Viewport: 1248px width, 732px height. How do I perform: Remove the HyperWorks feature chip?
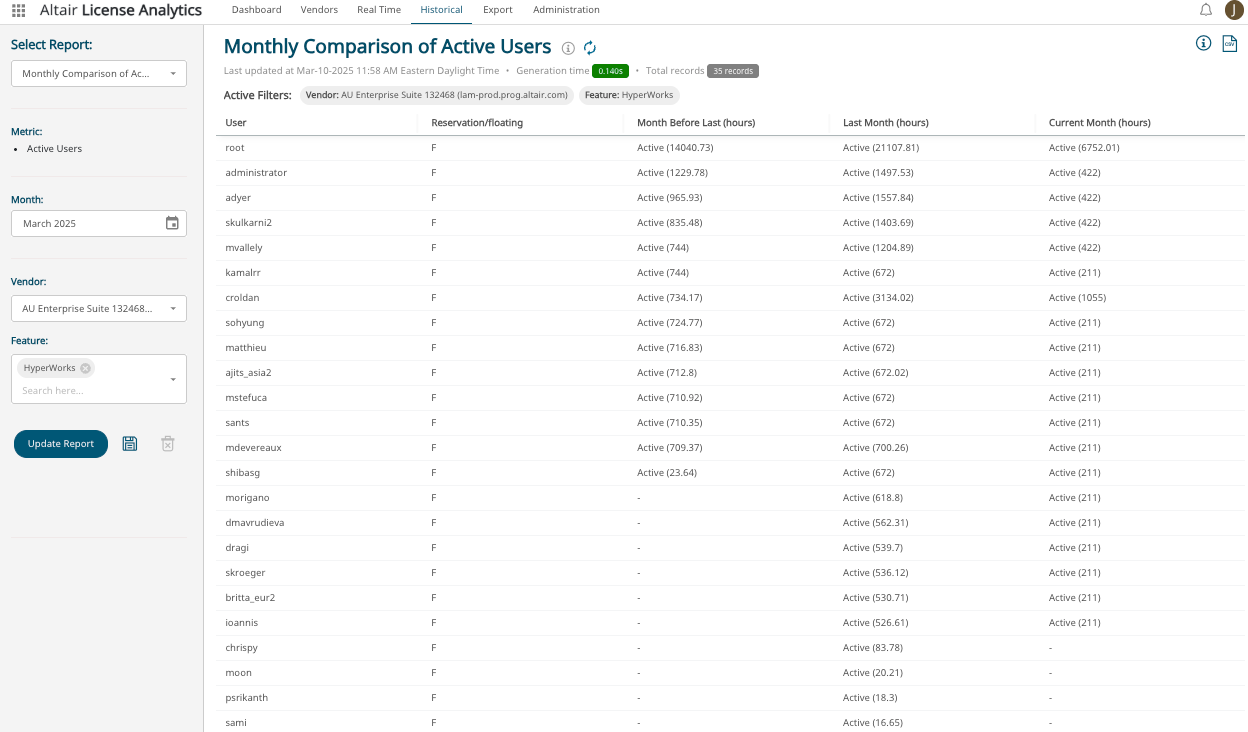[x=86, y=368]
